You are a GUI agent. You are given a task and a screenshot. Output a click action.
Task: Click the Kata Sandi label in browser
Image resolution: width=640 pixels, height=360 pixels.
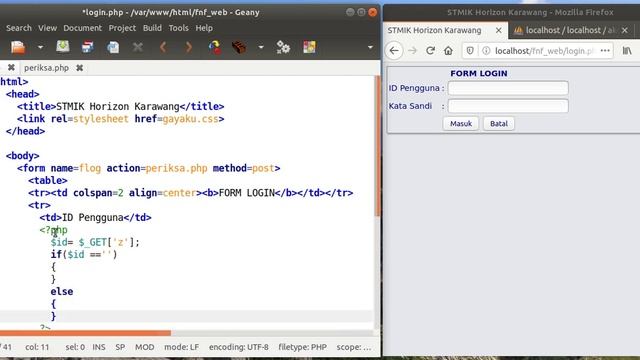point(410,106)
